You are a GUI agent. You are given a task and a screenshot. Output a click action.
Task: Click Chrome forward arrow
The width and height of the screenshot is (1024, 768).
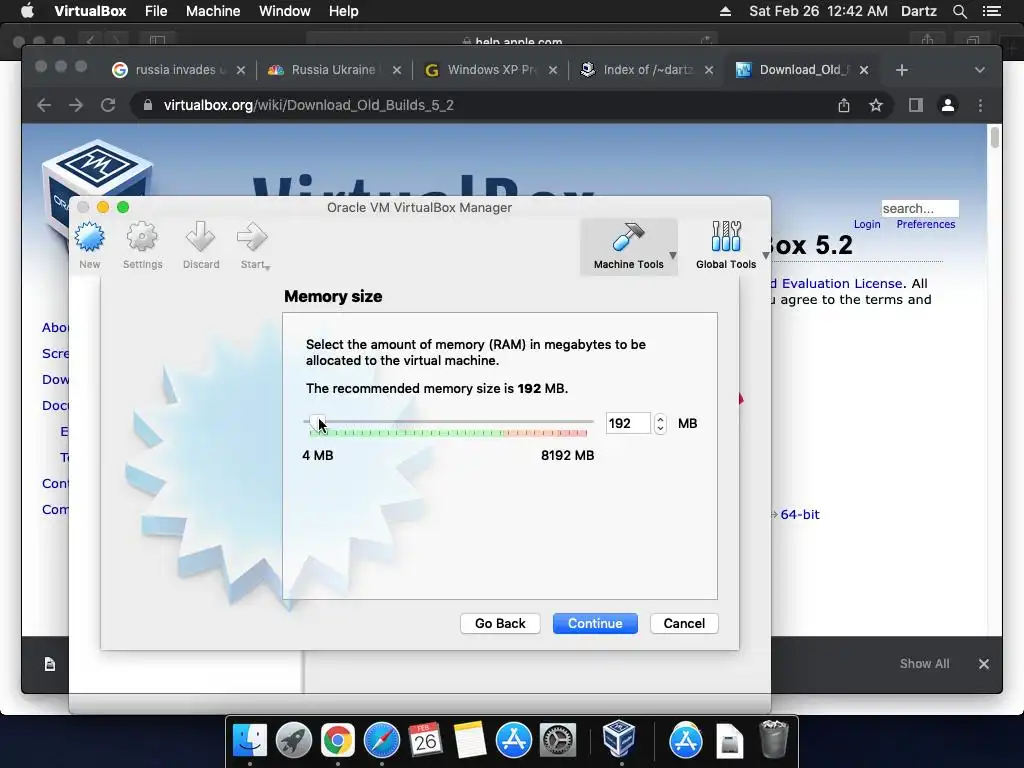[x=76, y=105]
